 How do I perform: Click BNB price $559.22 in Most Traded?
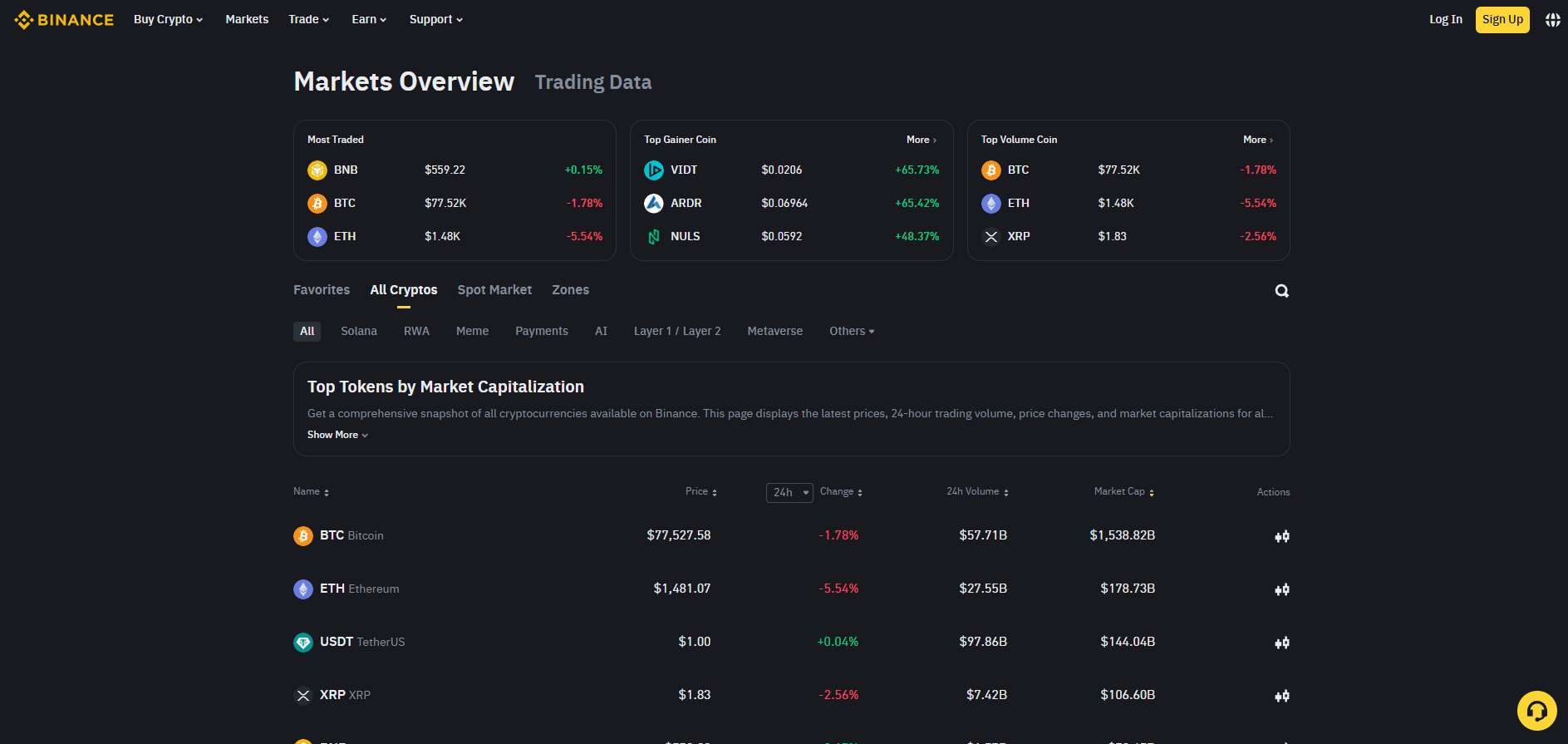click(x=445, y=170)
